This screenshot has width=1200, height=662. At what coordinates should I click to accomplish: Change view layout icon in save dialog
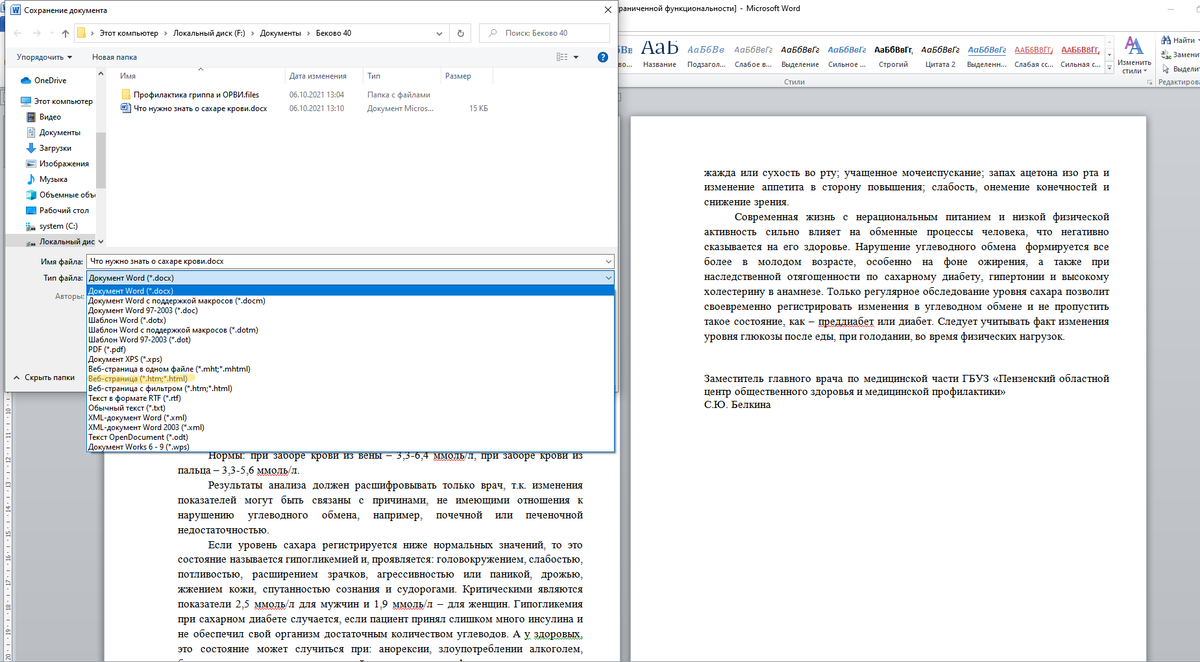[x=562, y=57]
